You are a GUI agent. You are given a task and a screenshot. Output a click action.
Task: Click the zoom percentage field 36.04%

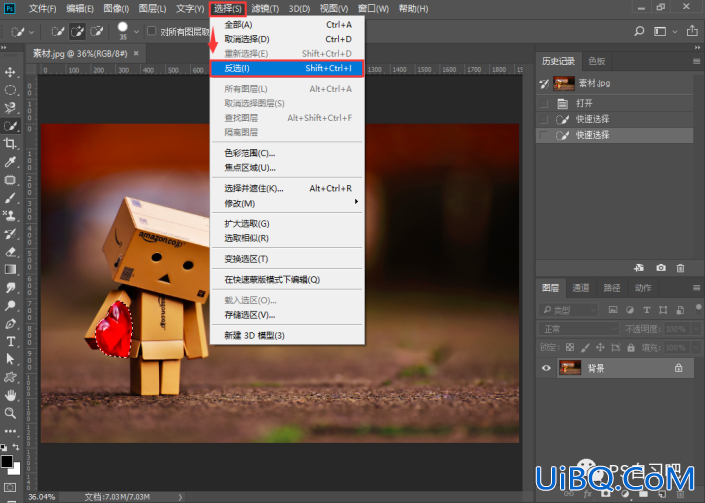[42, 497]
